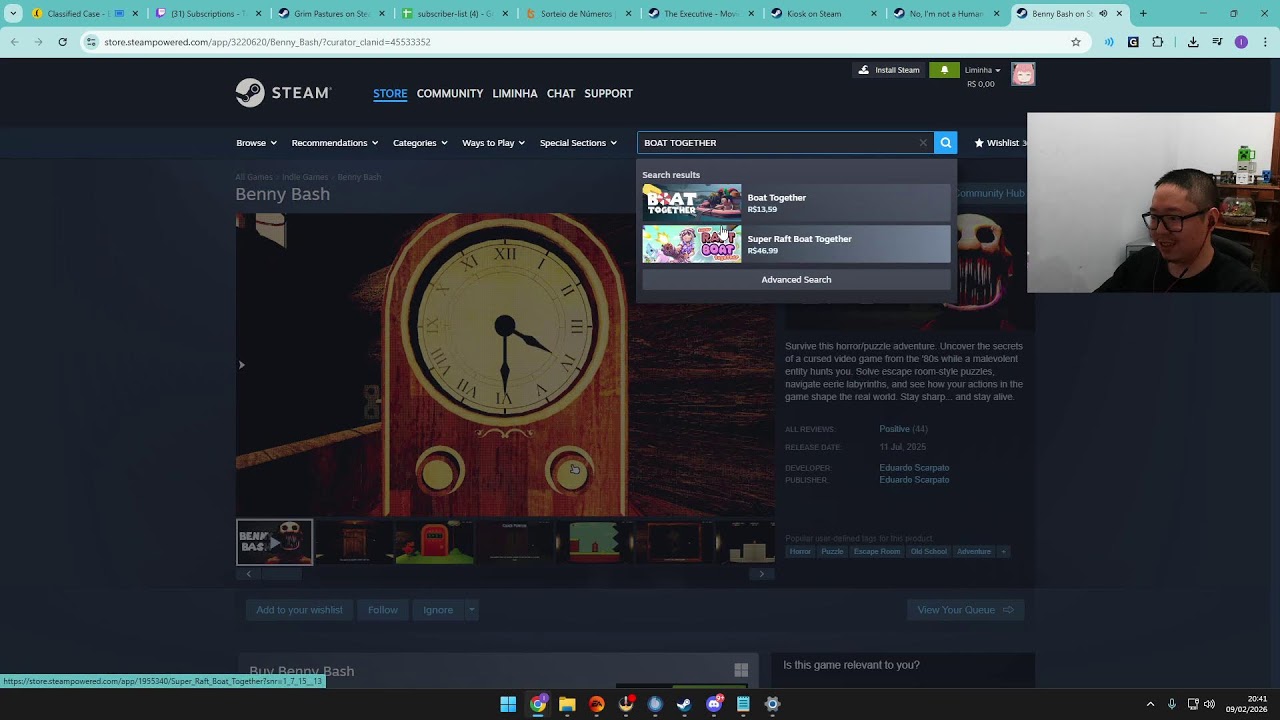Click the Ignore button
Screen dimensions: 1280x720
[x=438, y=610]
